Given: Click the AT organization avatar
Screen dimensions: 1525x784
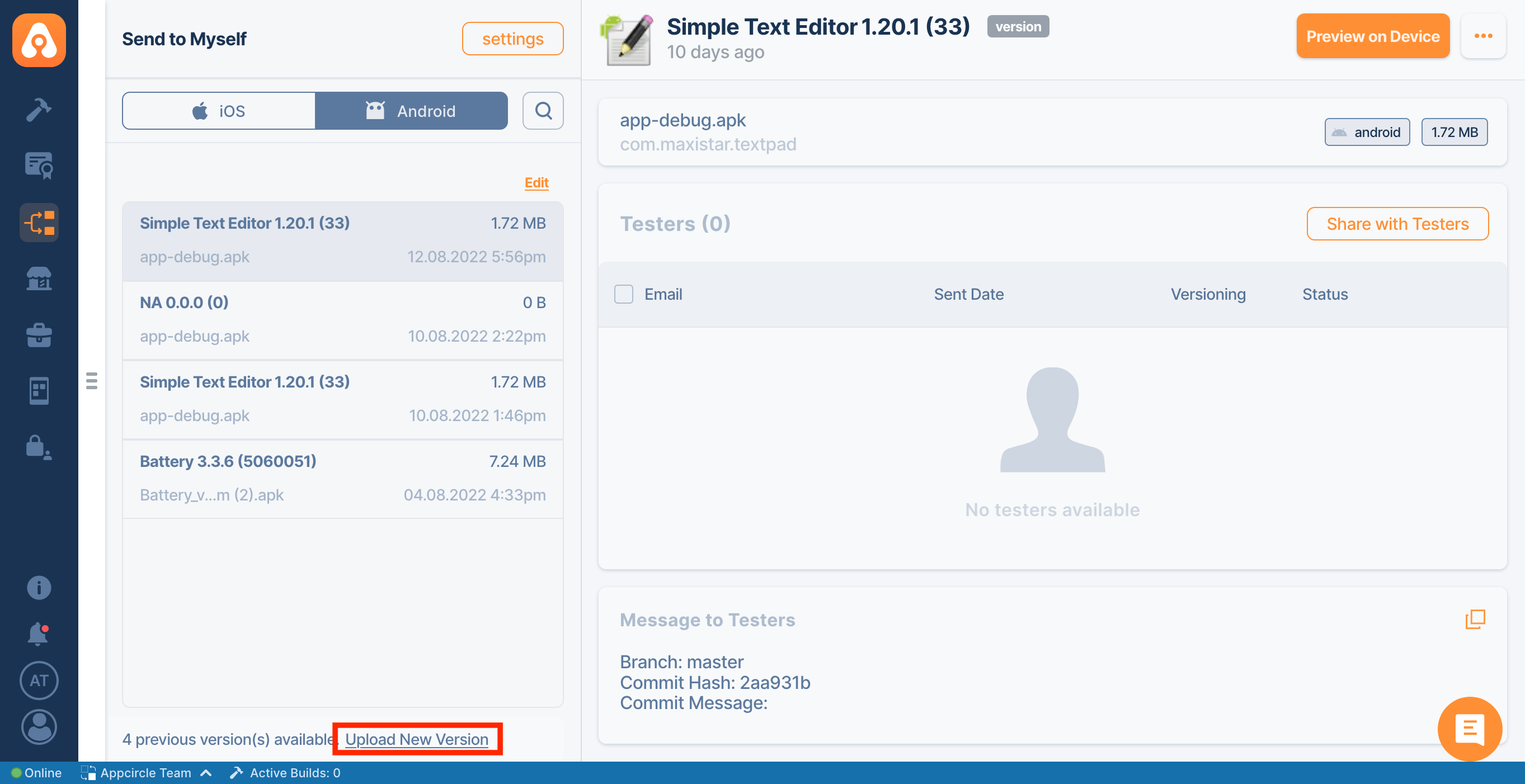Looking at the screenshot, I should point(39,681).
